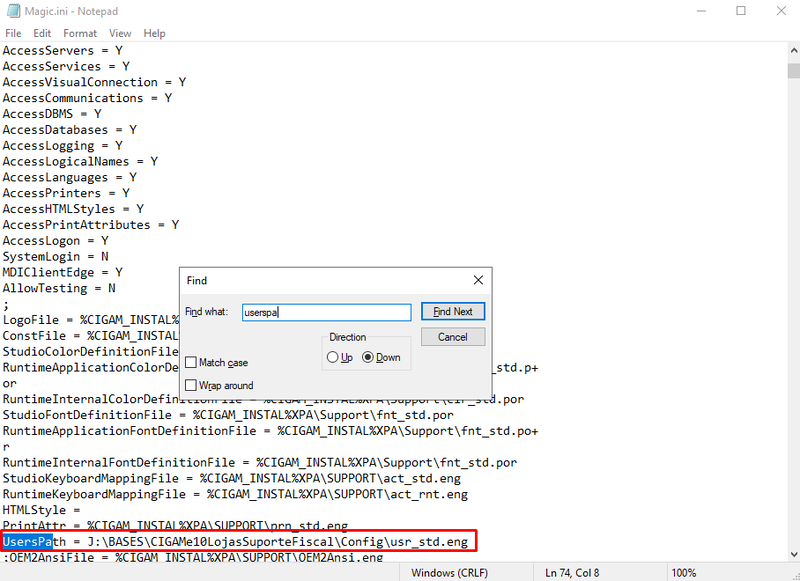Screen dimensions: 800x581
Task: Click the Find what input field
Action: click(327, 312)
